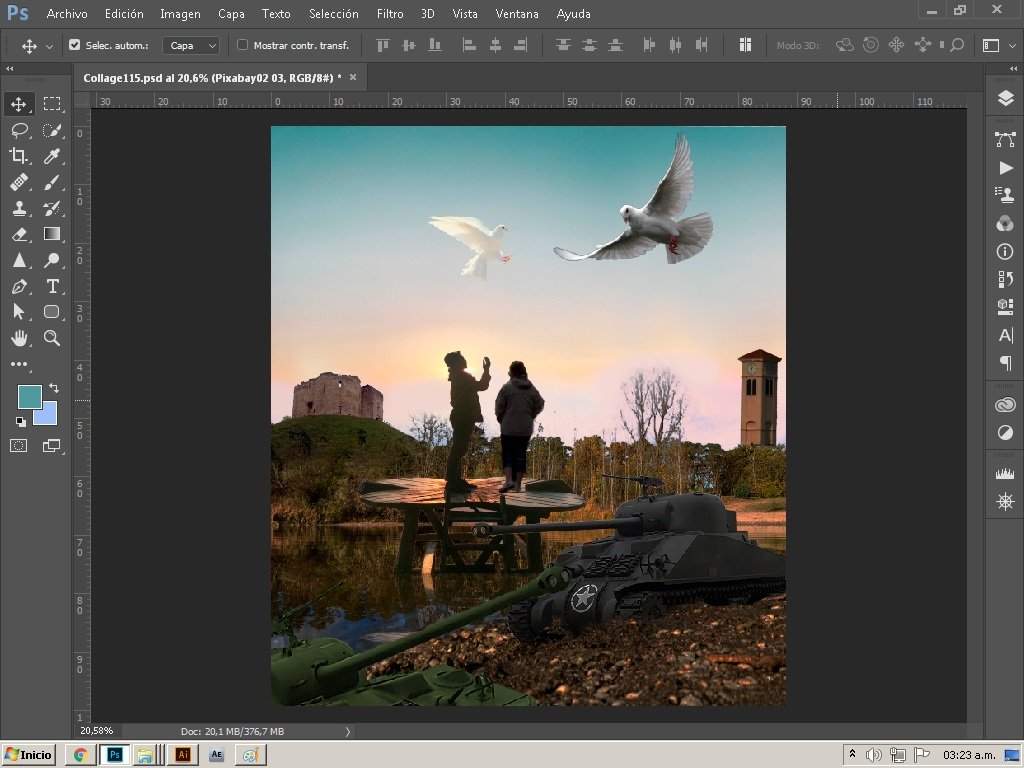The width and height of the screenshot is (1024, 768).
Task: Select the Eyedropper tool
Action: click(52, 155)
